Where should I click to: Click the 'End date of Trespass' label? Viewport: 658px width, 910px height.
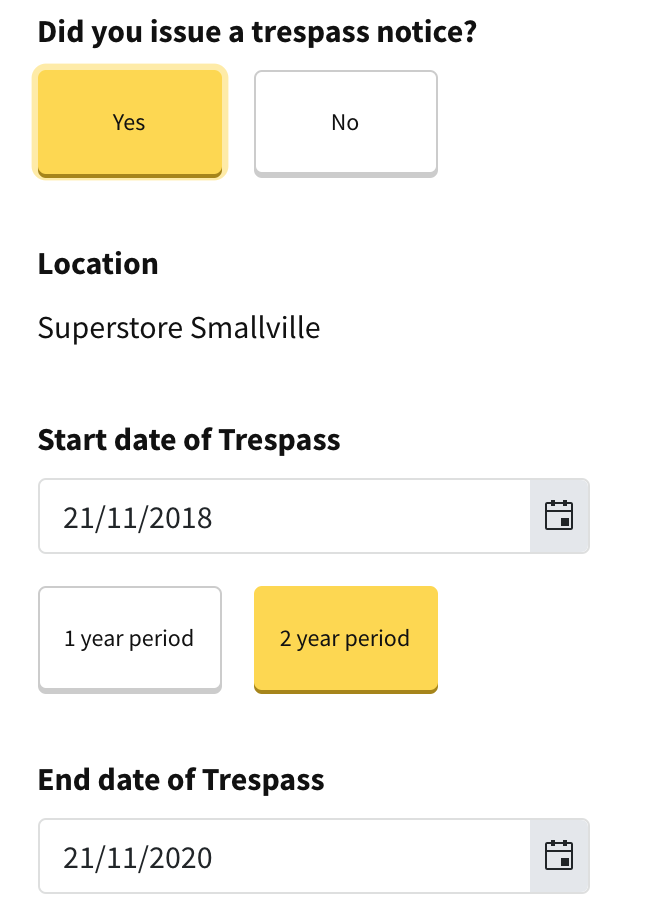181,779
